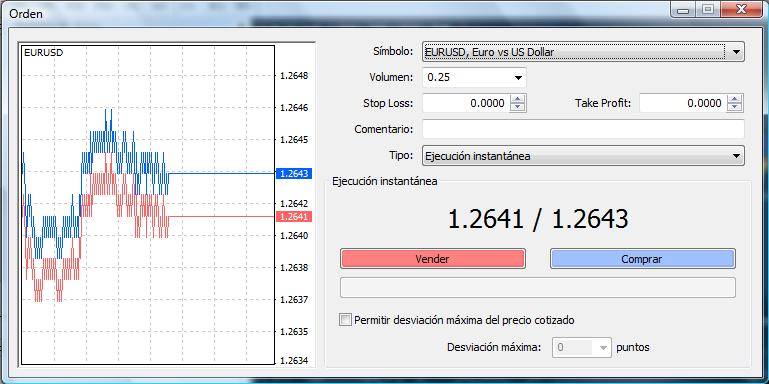Decrease Take Profit with down arrow
Viewport: 769px width, 384px height.
735,108
